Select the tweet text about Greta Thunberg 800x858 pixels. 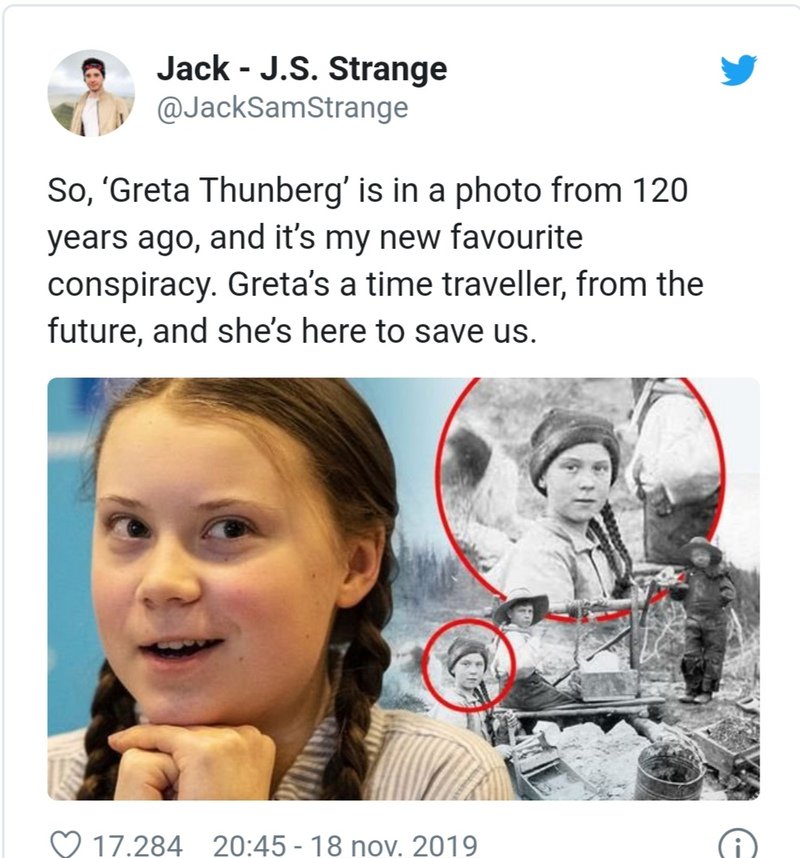click(x=375, y=260)
